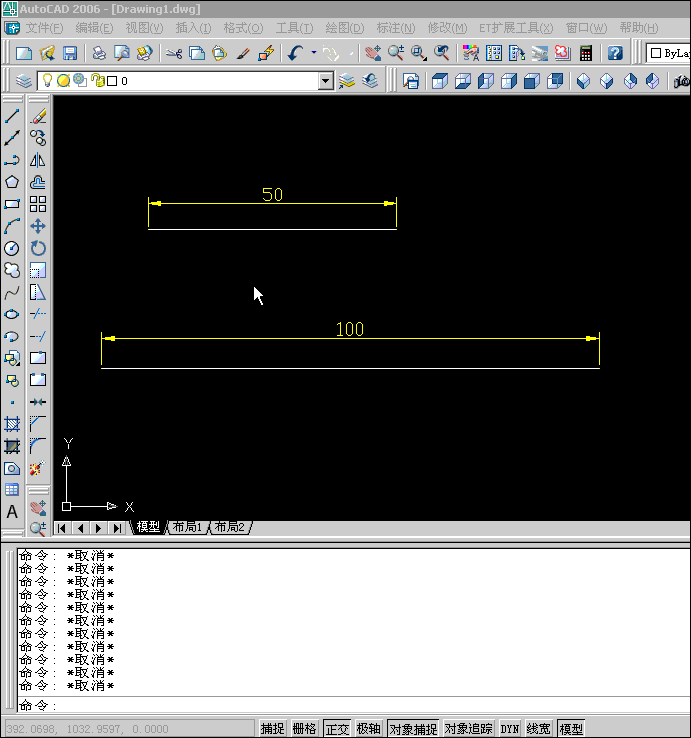Switch to the 布局1 tab
691x738 pixels.
187,527
